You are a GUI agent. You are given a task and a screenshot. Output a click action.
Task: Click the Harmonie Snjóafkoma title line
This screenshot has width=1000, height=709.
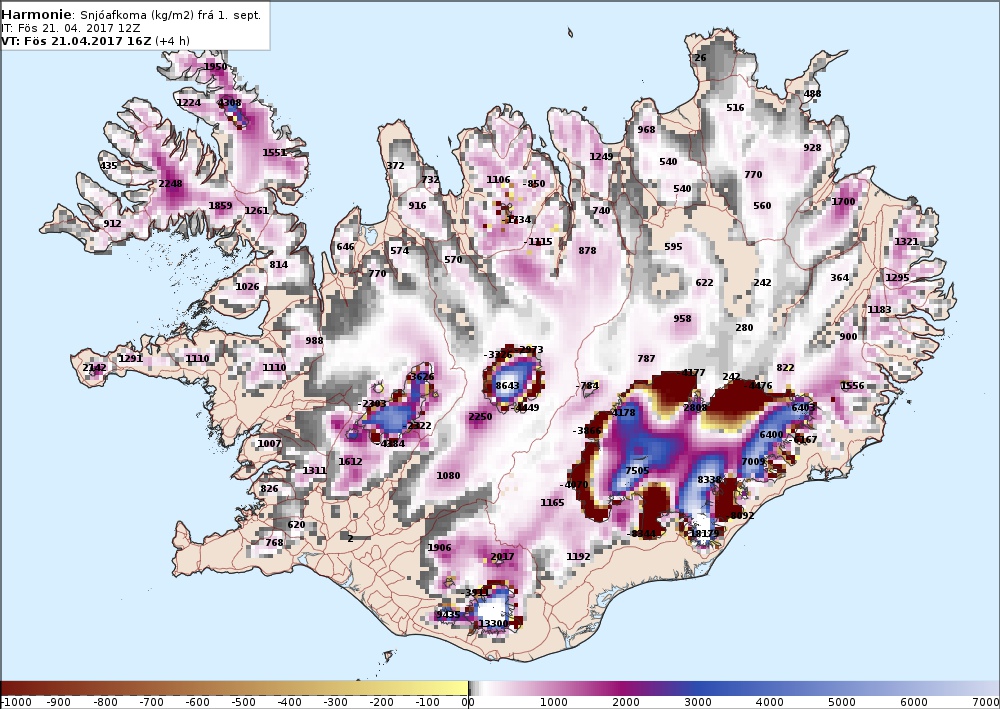(x=131, y=15)
